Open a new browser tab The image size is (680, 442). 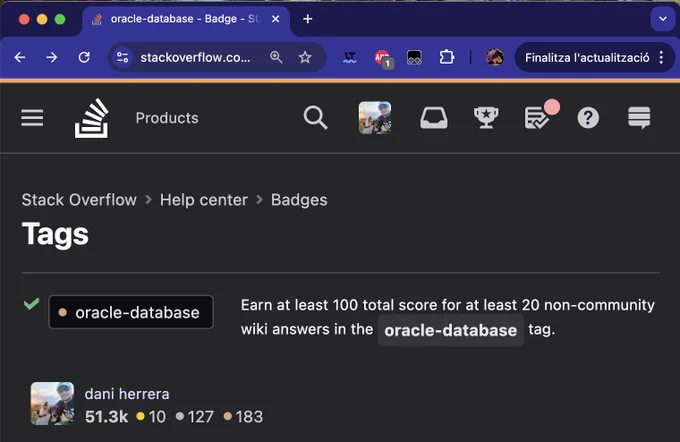click(307, 19)
